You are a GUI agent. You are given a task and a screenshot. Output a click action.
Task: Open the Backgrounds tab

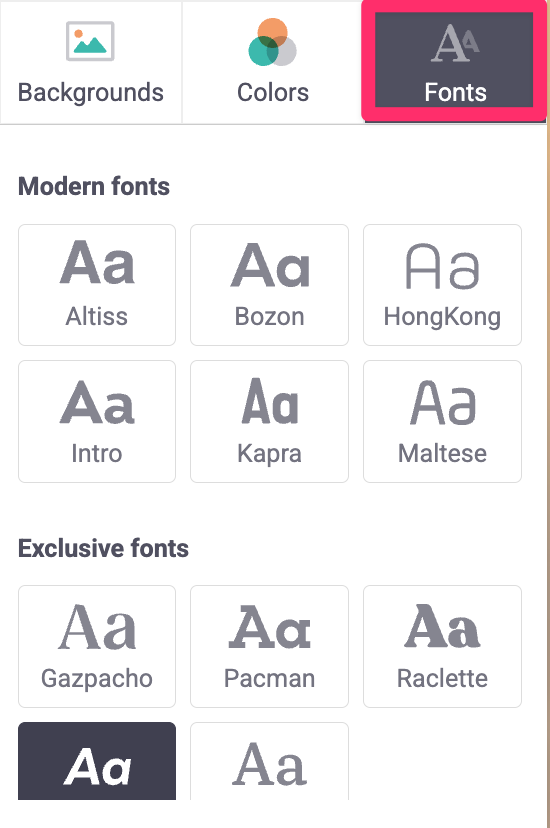91,62
